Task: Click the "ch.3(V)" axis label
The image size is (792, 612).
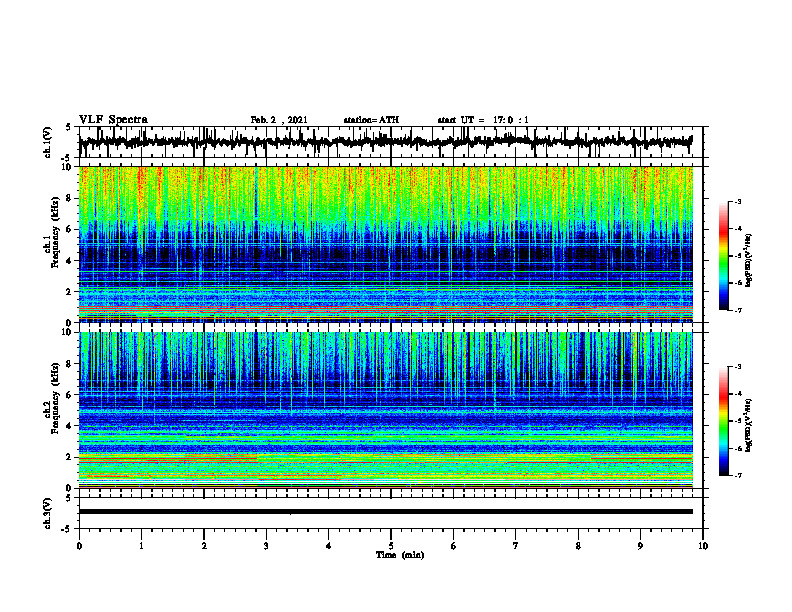Action: tap(48, 514)
